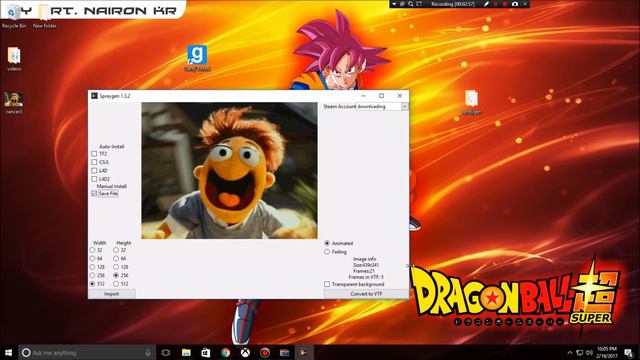Open File Explorer from the taskbar
Image resolution: width=640 pixels, height=360 pixels.
click(x=186, y=352)
